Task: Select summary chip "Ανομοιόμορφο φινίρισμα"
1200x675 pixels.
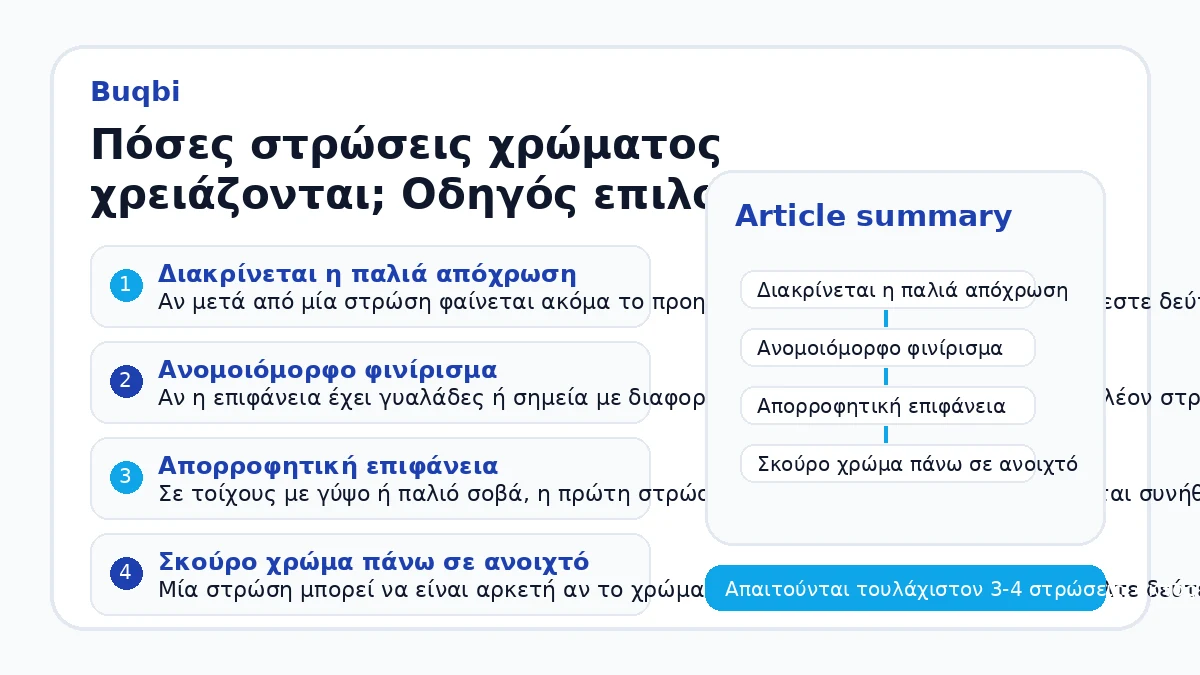Action: tap(888, 348)
